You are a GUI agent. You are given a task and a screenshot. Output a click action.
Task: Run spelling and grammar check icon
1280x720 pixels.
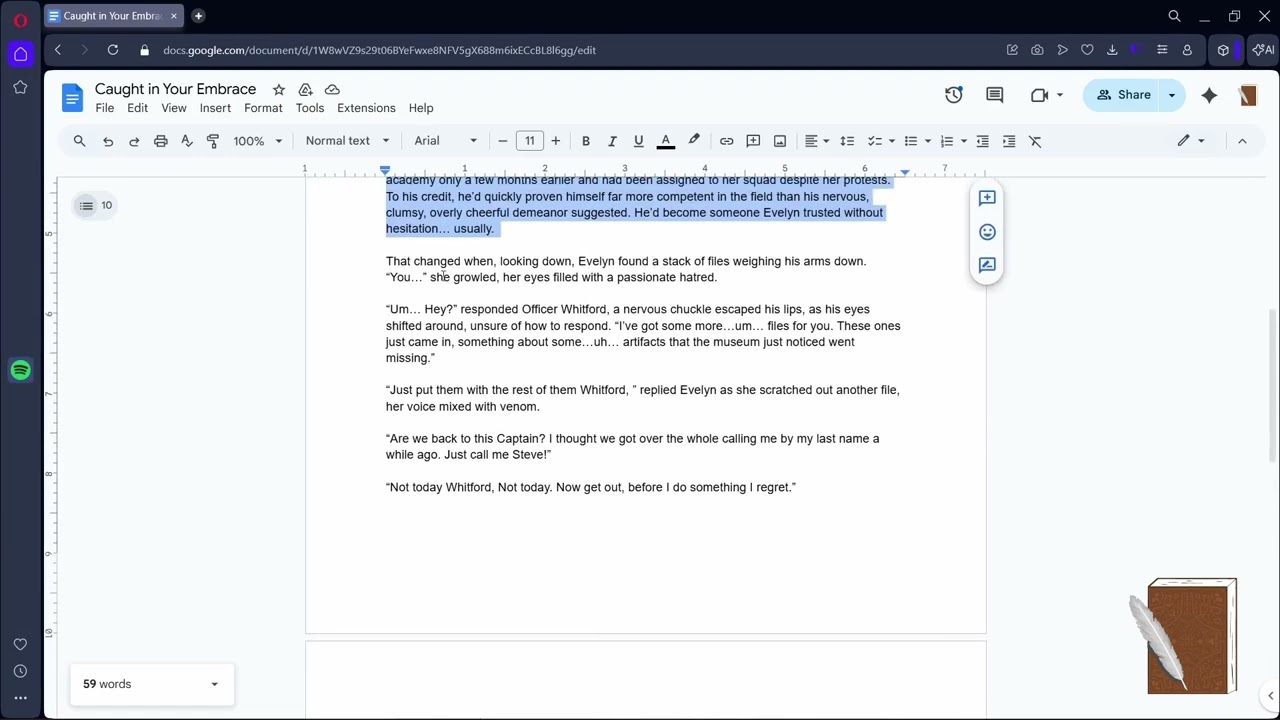186,141
